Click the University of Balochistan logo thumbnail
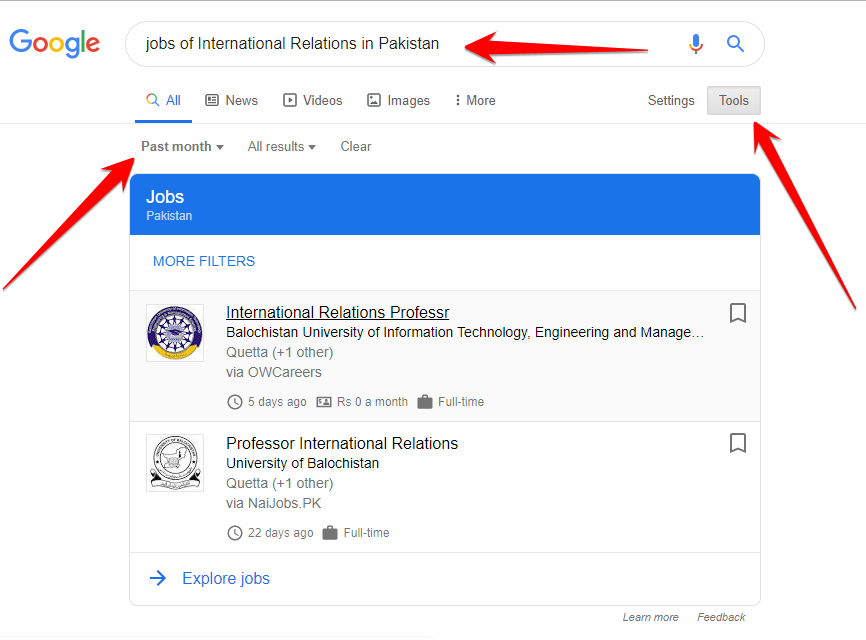Viewport: 866px width, 640px height. [175, 463]
